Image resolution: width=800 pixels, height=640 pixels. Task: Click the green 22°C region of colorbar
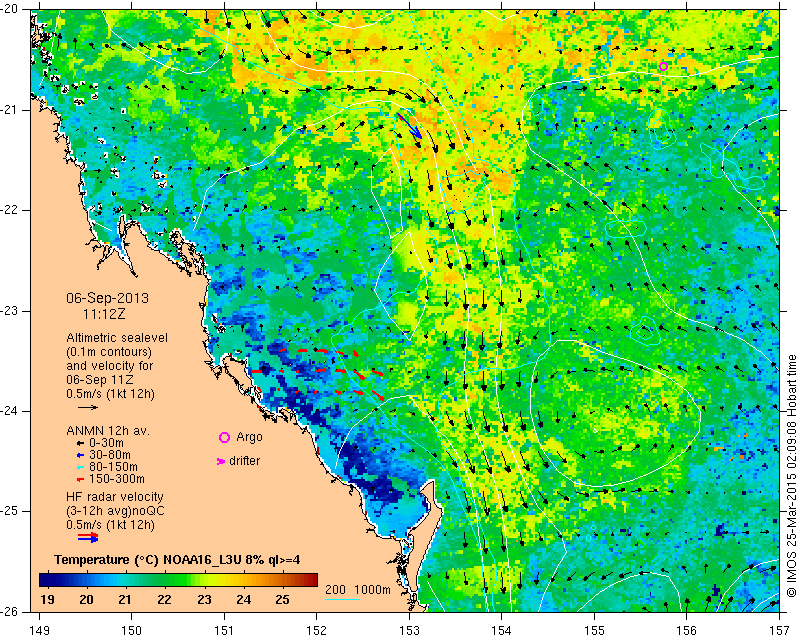click(x=165, y=580)
